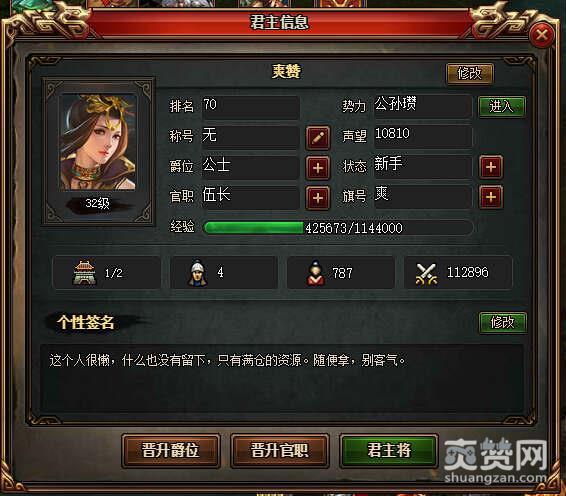
Task: Click the plus icon next to 爵位 公士
Action: tap(318, 168)
